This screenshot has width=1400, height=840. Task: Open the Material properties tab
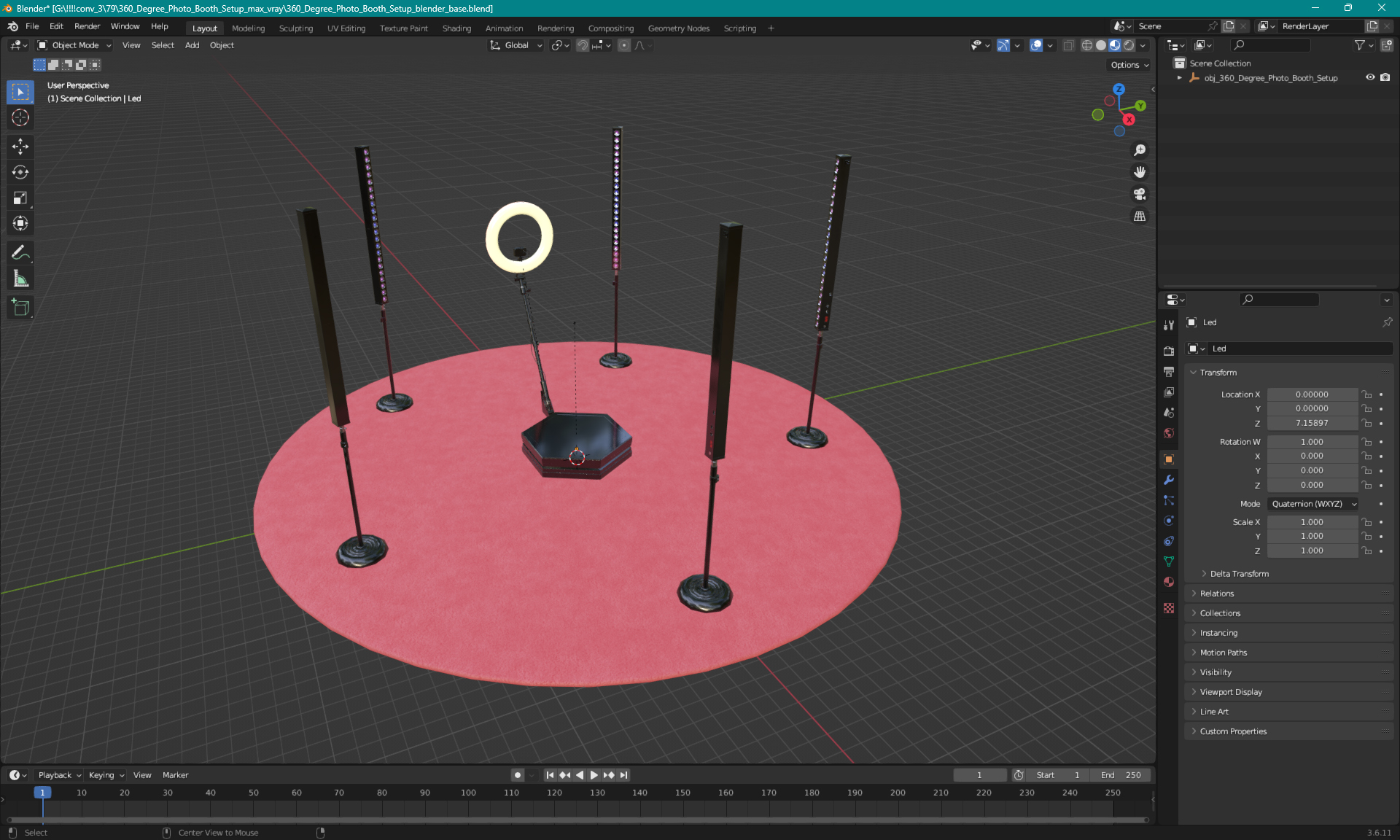tap(1169, 582)
